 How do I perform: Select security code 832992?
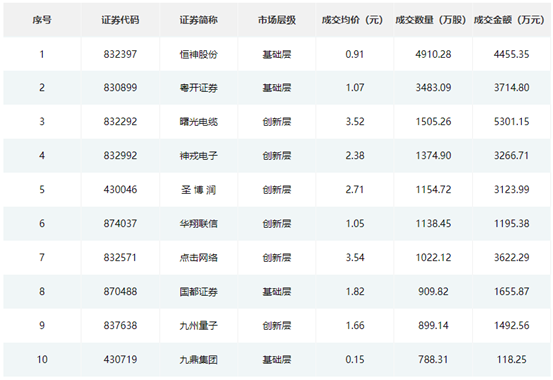(120, 156)
